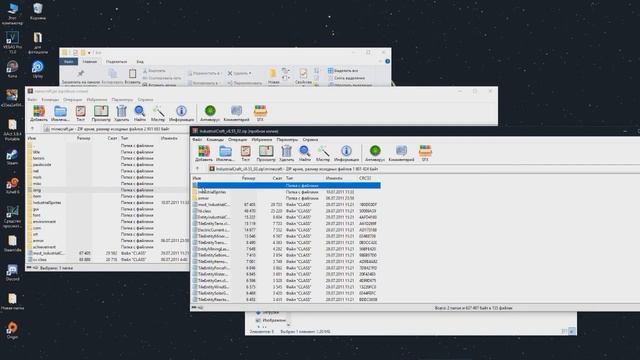This screenshot has height=360, width=640.
Task: Go up one level in IndustrialCraft archive
Action: coord(198,169)
